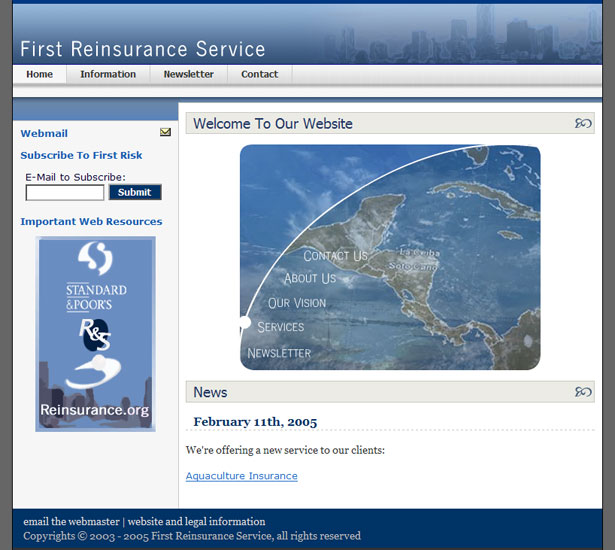Click the envelope icon beside Webmail
Viewport: 615px width, 550px height.
tap(165, 133)
